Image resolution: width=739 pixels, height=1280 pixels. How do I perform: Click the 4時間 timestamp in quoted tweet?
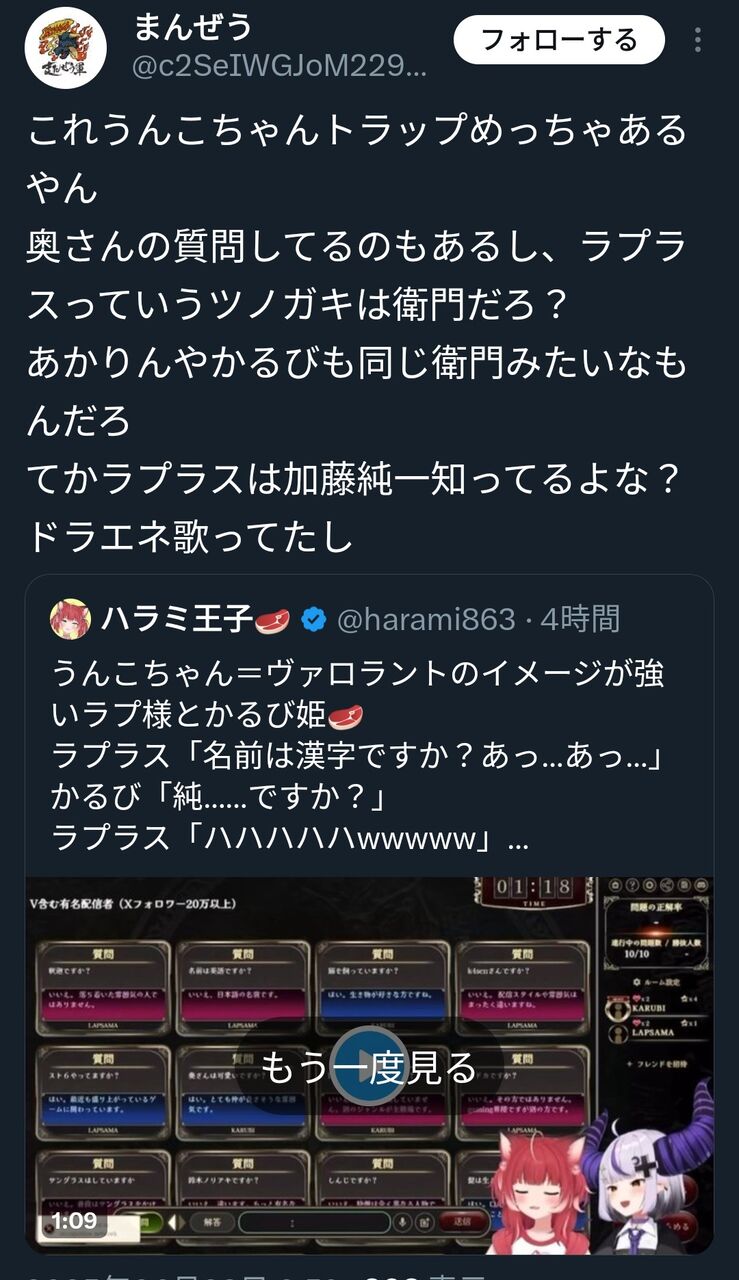point(580,620)
